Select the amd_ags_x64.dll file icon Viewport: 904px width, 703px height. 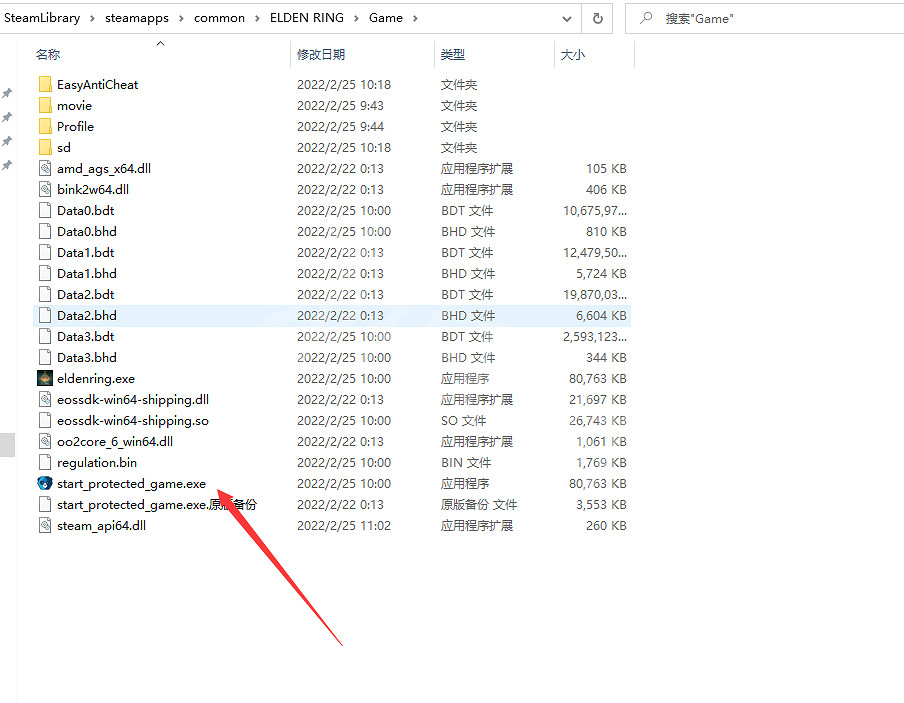(45, 168)
